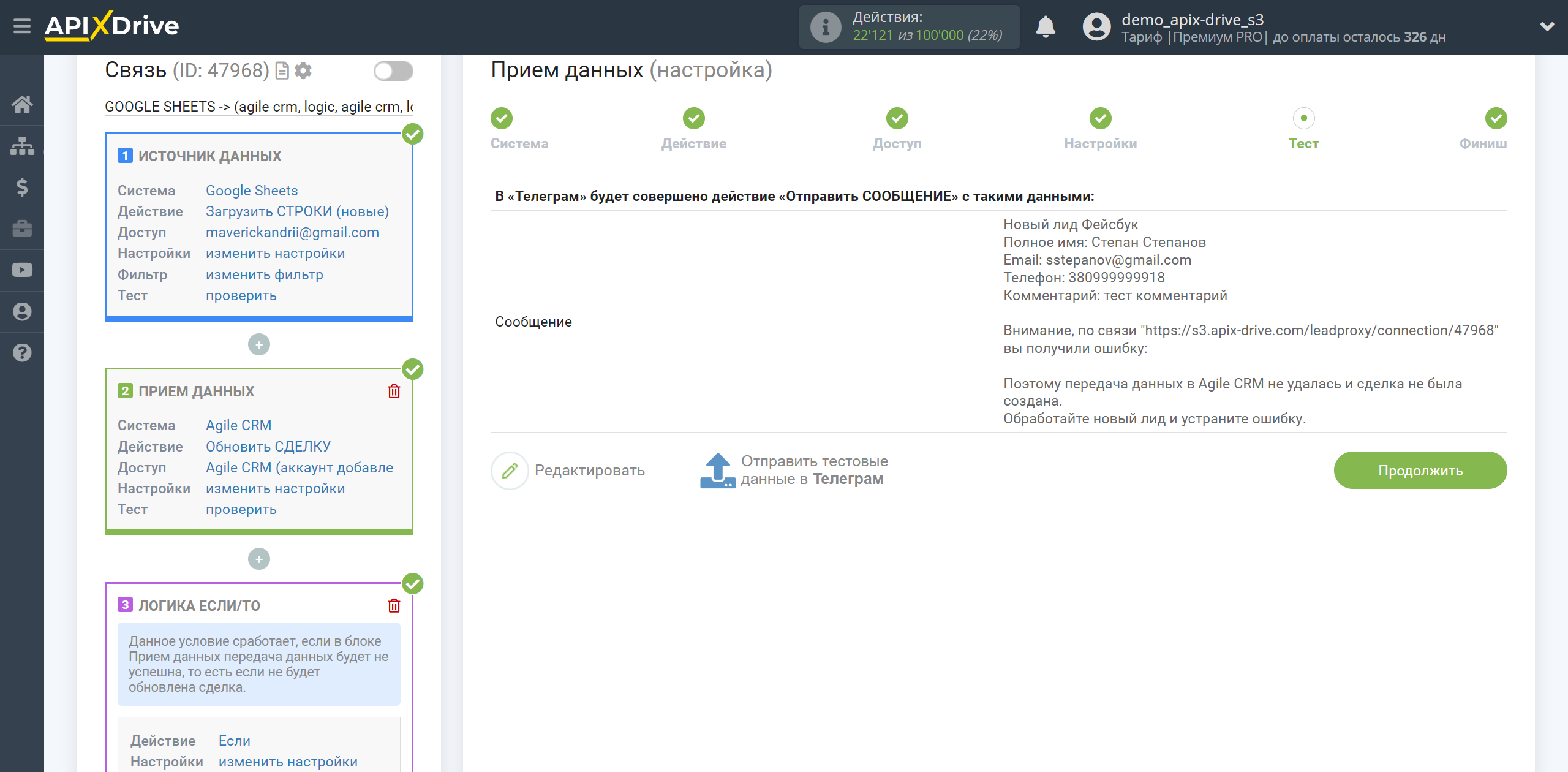Image resolution: width=1568 pixels, height=772 pixels.
Task: Click Agile CRM system link
Action: (x=238, y=425)
